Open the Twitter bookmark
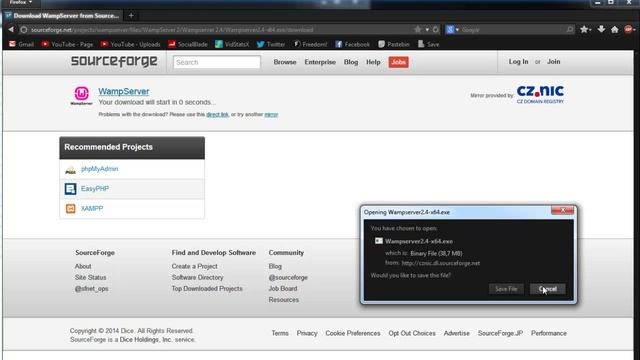 [271, 44]
